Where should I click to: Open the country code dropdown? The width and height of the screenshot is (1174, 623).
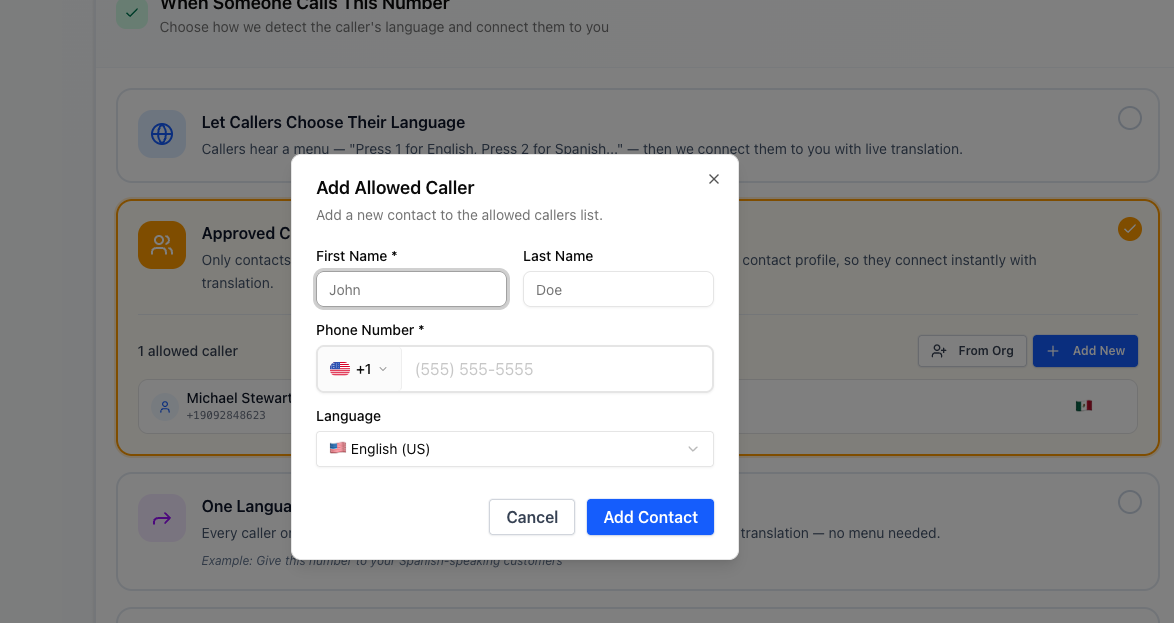coord(359,368)
